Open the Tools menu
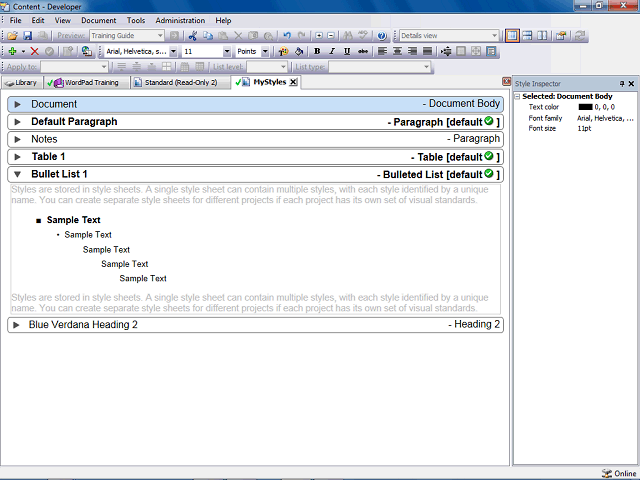This screenshot has height=480, width=640. click(136, 20)
